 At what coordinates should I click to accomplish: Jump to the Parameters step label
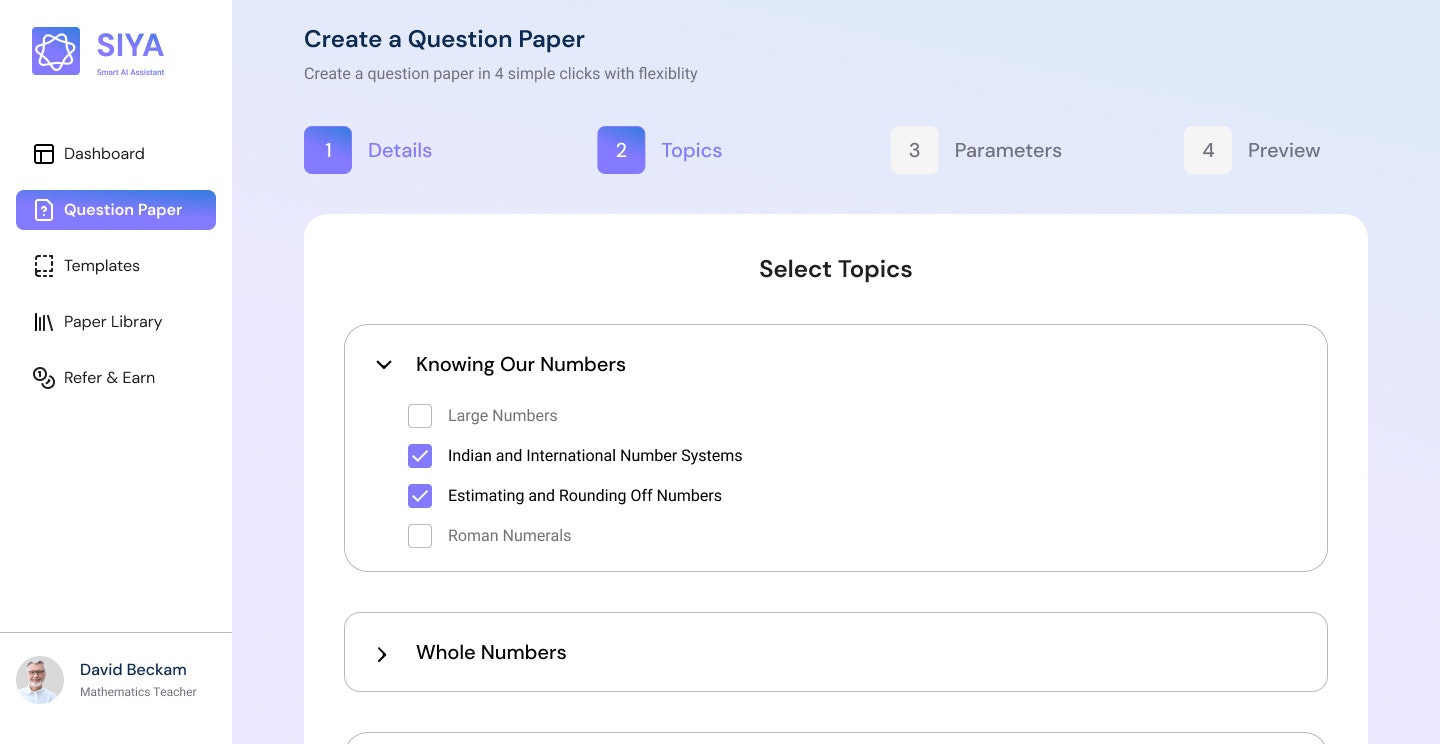coord(1008,150)
